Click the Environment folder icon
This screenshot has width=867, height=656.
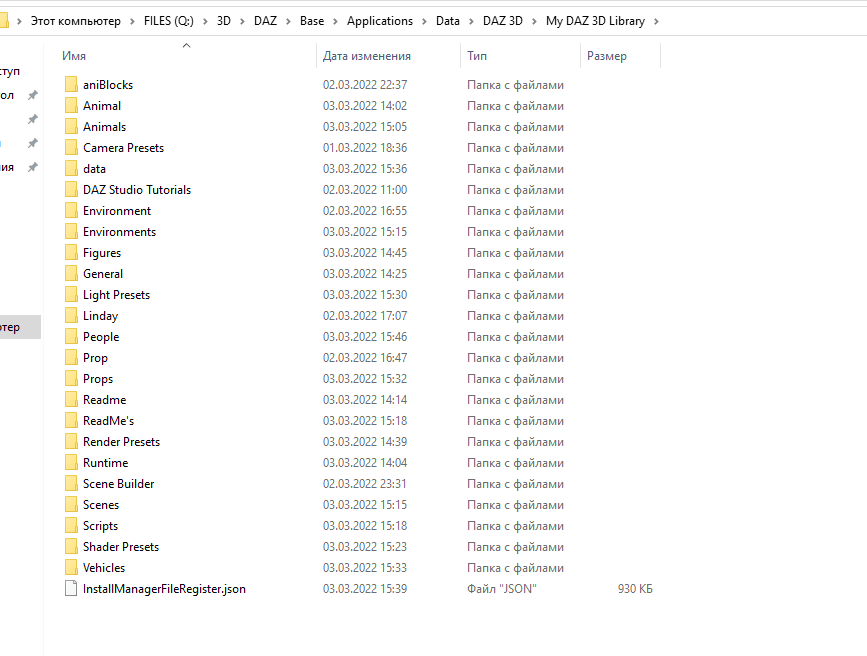[x=71, y=211]
